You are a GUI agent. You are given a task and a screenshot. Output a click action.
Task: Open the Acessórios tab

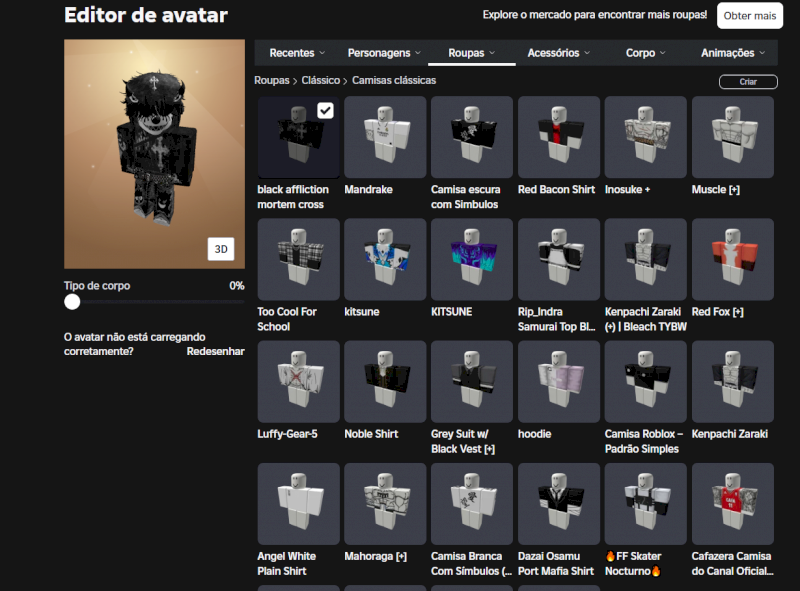558,53
